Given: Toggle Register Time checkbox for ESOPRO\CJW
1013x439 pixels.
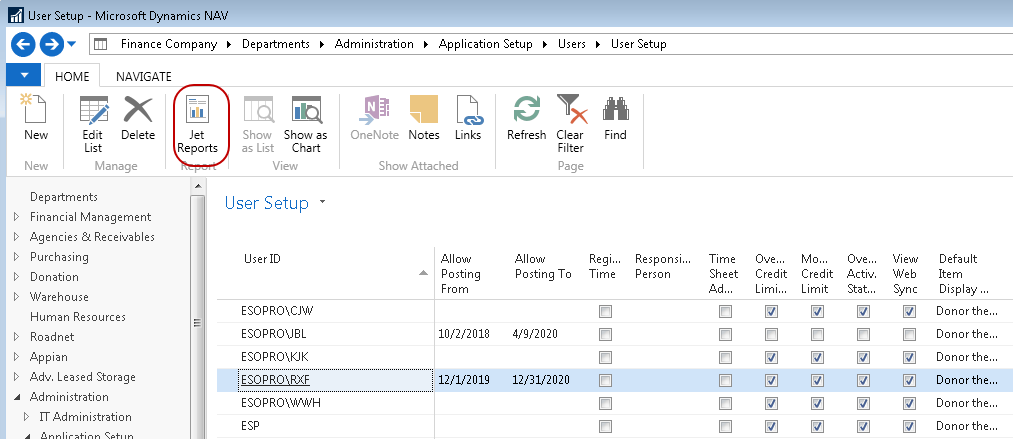Looking at the screenshot, I should click(x=605, y=312).
